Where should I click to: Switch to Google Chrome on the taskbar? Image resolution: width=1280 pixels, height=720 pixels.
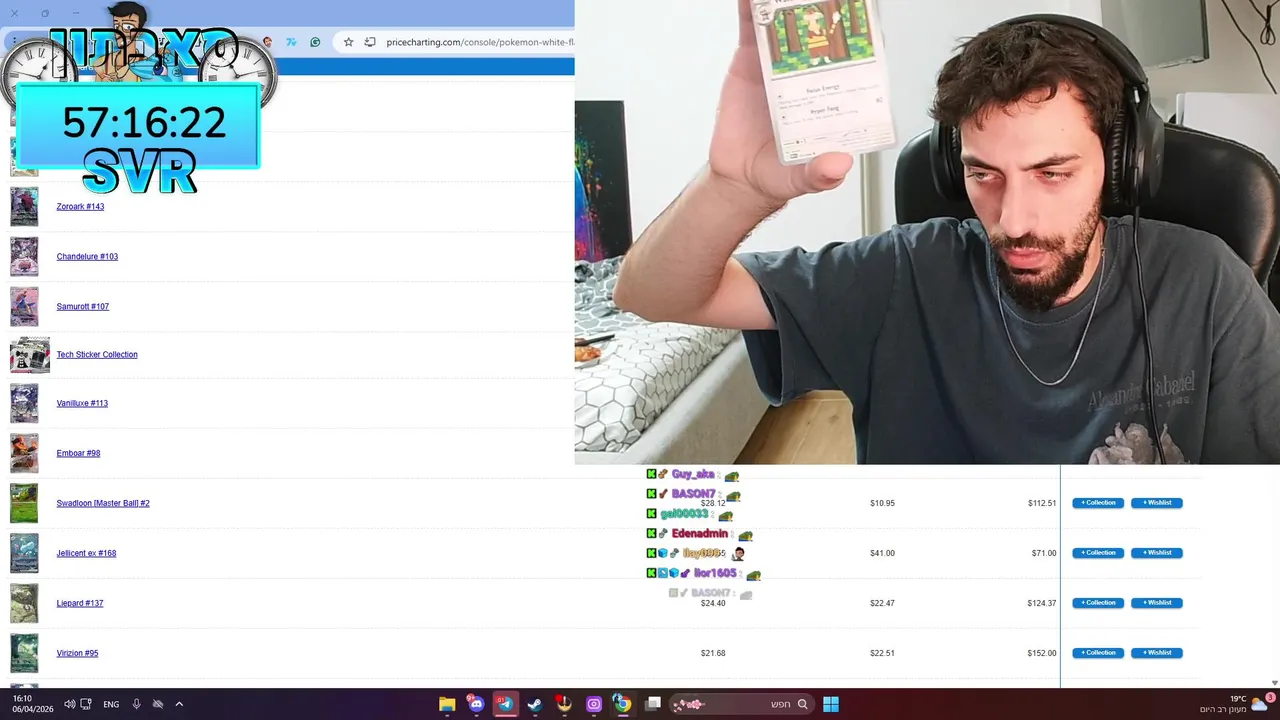[622, 704]
